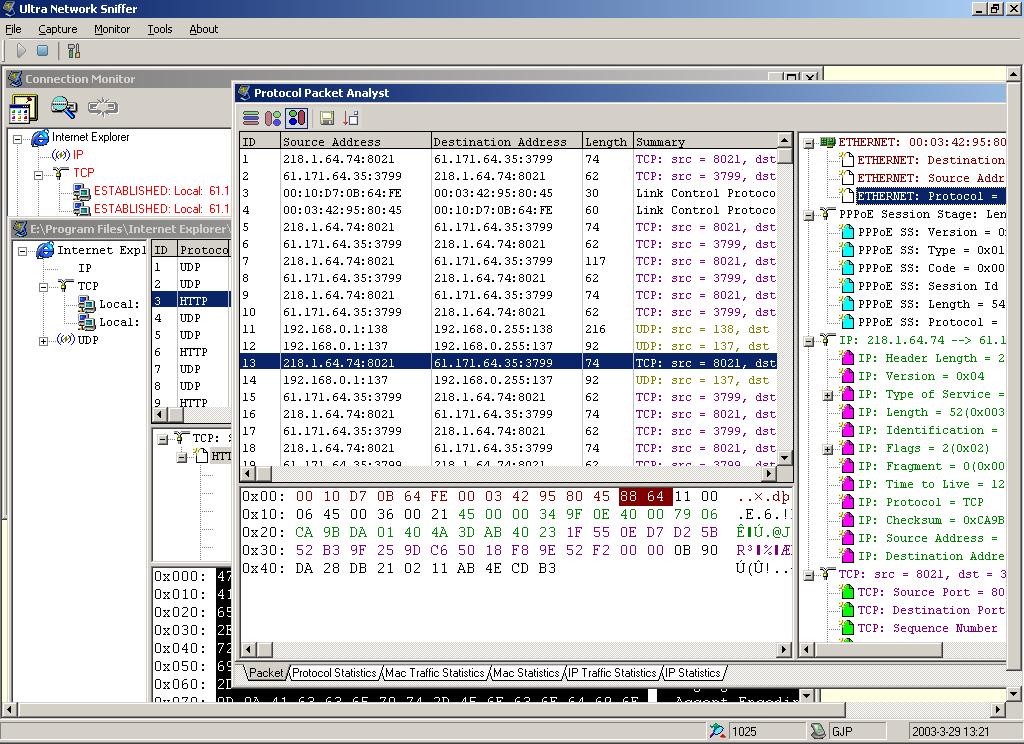Toggle the second colored layout view button
Screen dimensions: 1024x744
(273, 118)
